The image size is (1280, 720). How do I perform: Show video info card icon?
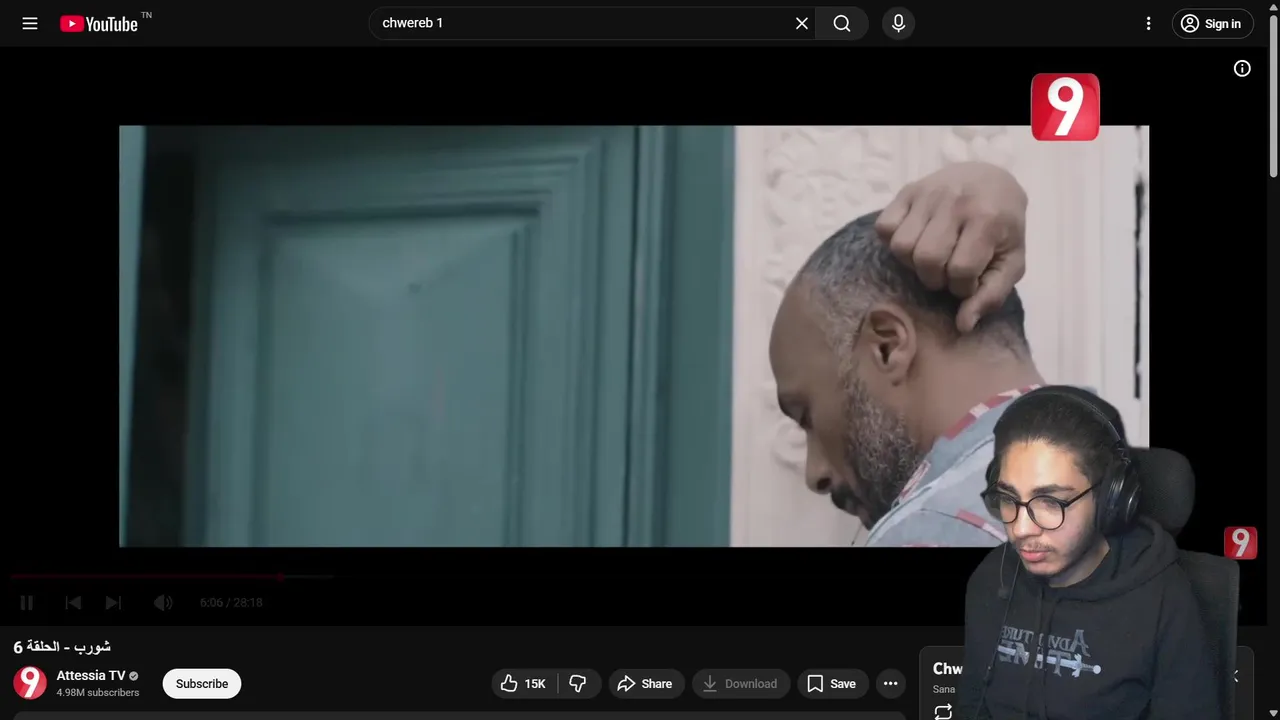(x=1242, y=68)
